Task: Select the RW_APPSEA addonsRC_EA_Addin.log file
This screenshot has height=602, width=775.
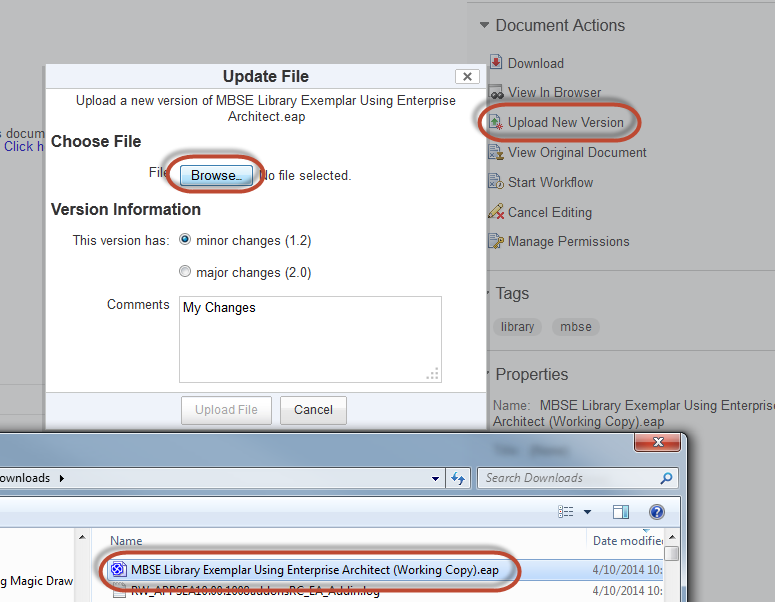Action: pyautogui.click(x=255, y=591)
